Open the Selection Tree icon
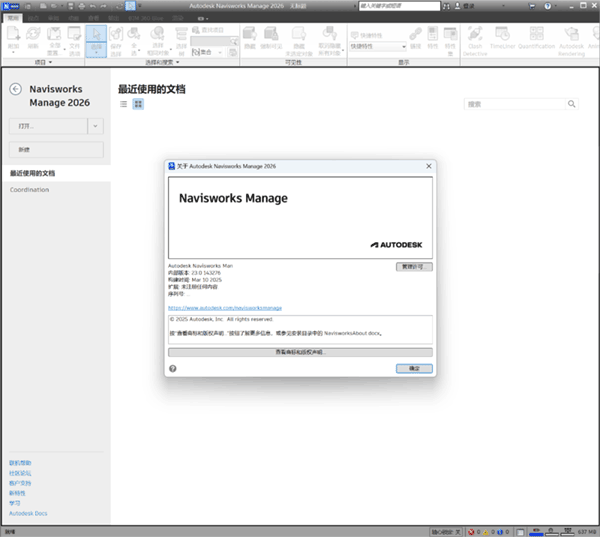The image size is (600, 537). pyautogui.click(x=181, y=34)
